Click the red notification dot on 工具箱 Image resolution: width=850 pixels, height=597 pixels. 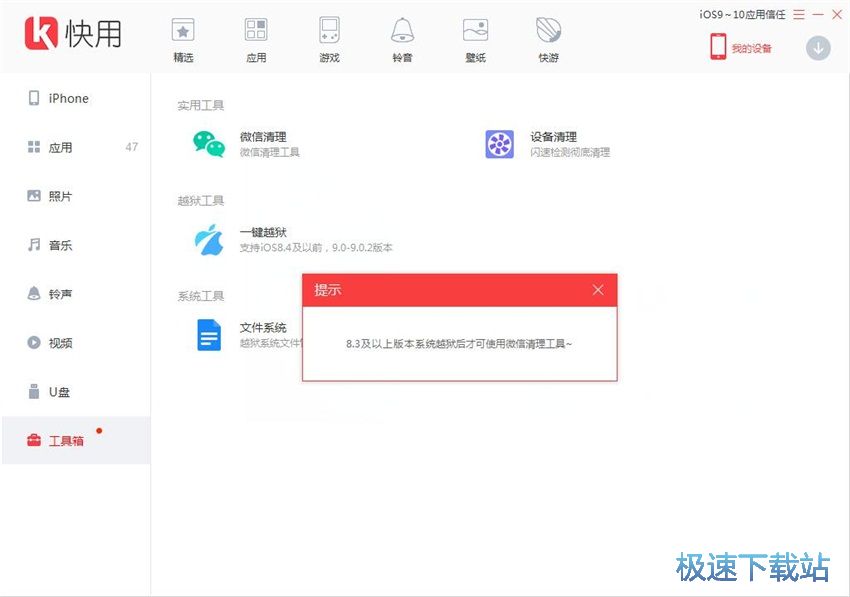[x=99, y=431]
